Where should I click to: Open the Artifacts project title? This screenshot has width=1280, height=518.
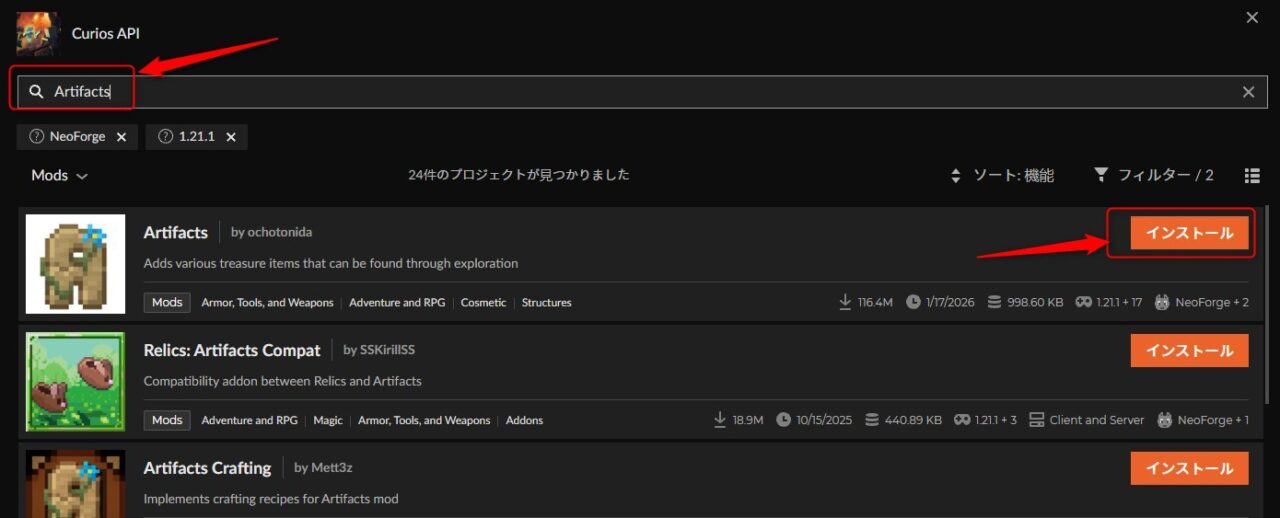tap(176, 232)
